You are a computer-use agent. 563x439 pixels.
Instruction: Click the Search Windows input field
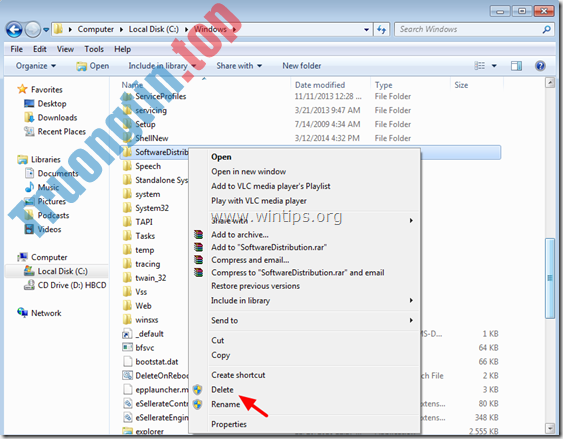pyautogui.click(x=468, y=29)
